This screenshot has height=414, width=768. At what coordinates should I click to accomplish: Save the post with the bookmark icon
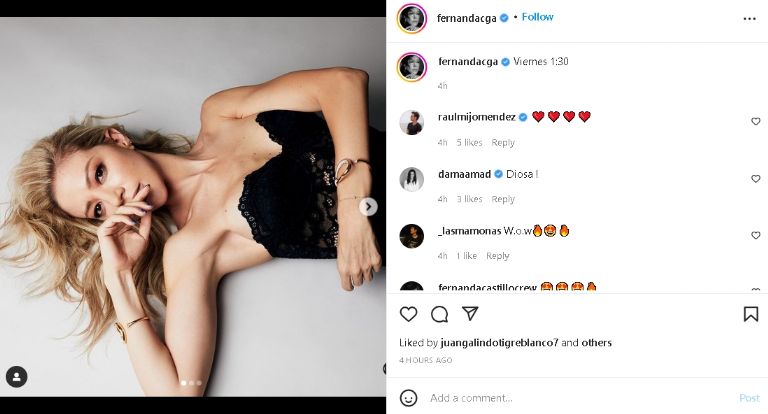pyautogui.click(x=750, y=314)
